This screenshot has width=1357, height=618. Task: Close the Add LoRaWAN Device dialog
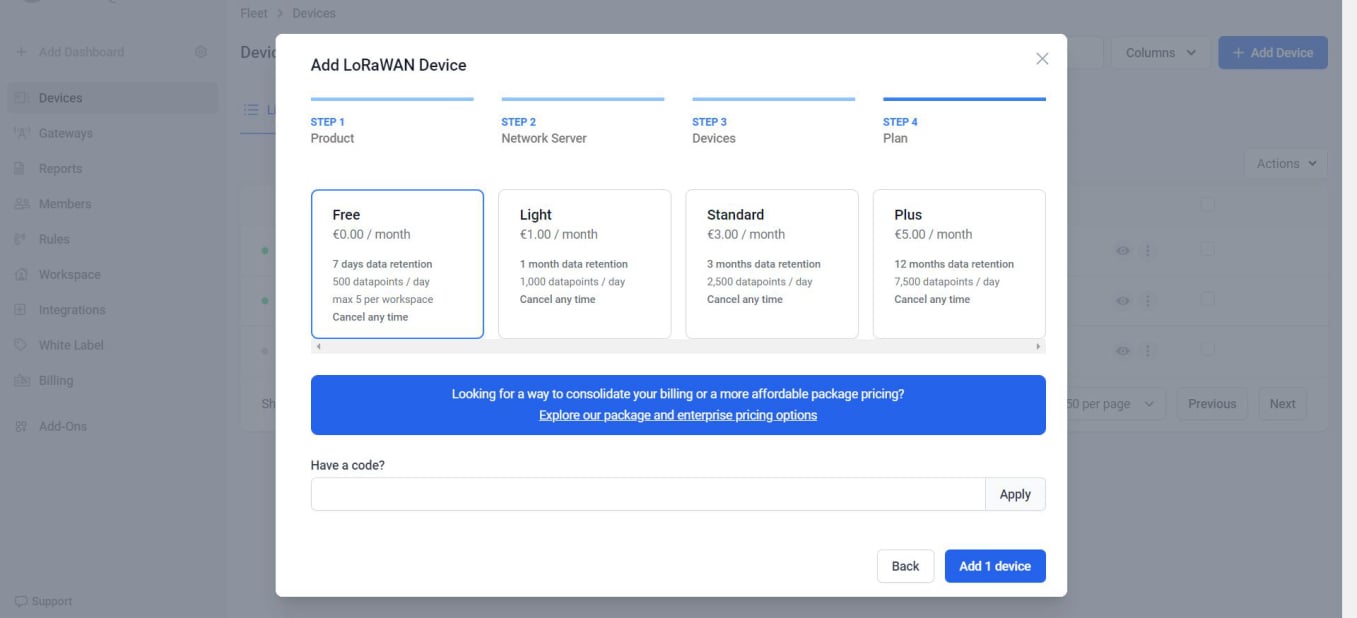click(1042, 59)
